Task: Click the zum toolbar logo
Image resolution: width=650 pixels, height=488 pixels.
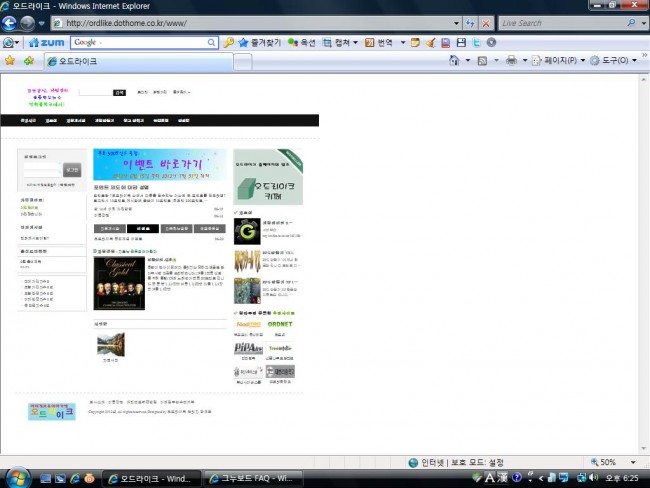Action: click(47, 43)
